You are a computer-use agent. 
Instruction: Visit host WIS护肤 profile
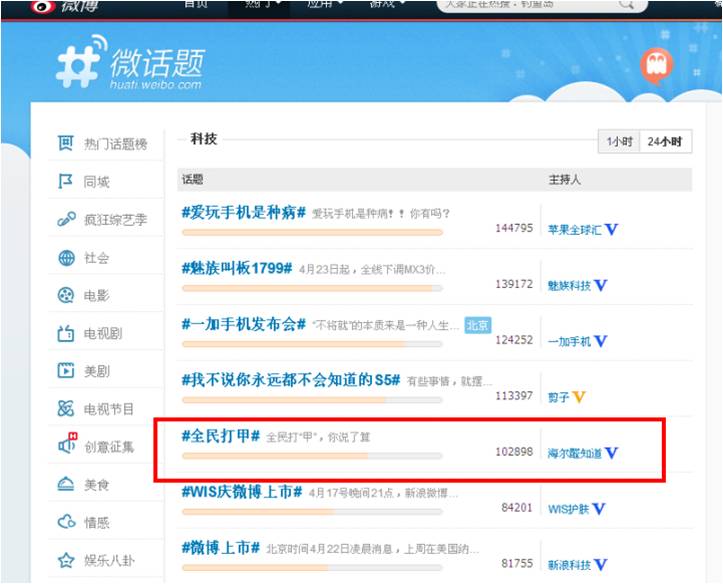[x=568, y=509]
